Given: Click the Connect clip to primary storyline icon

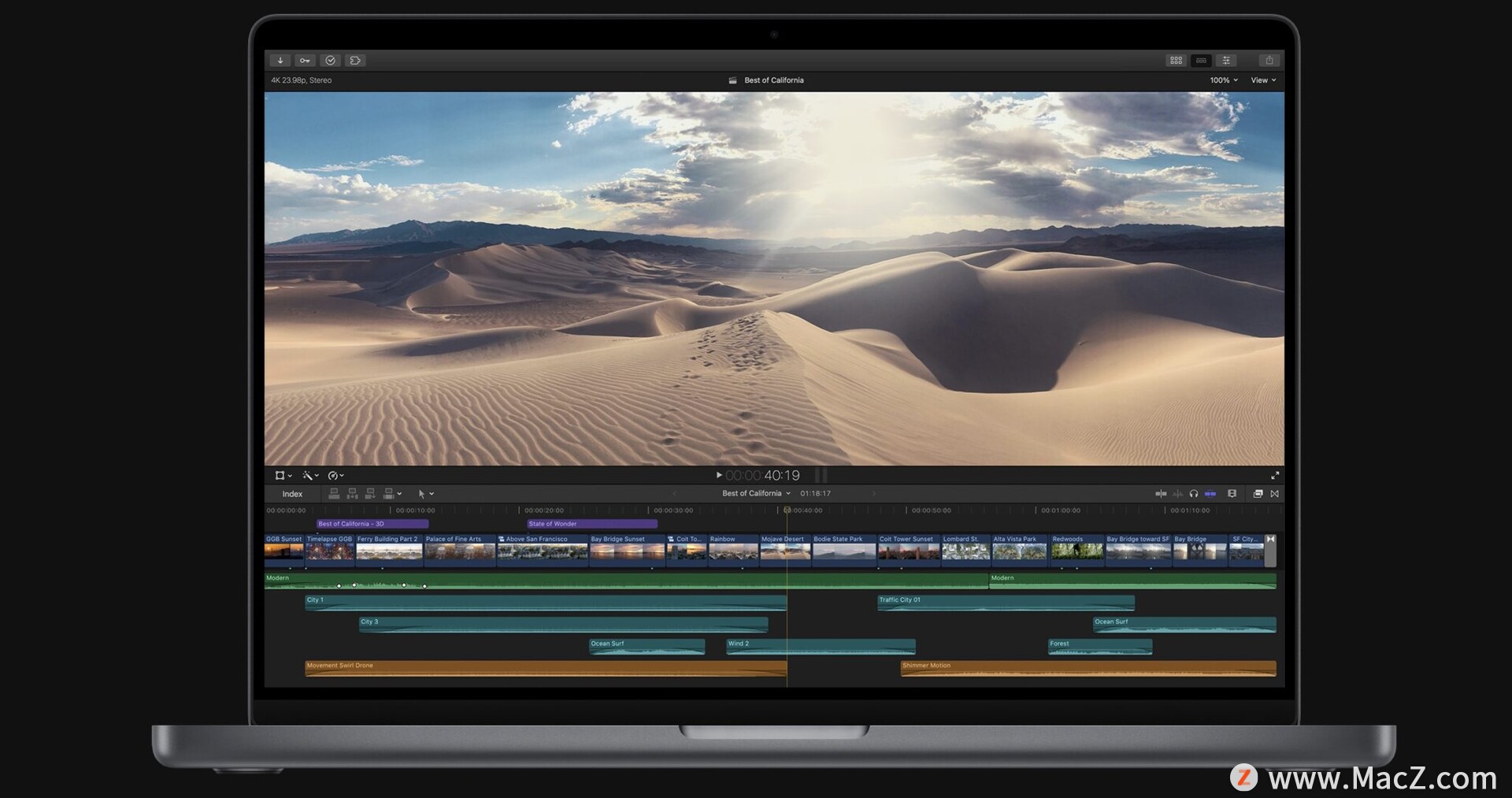Looking at the screenshot, I should click(x=334, y=494).
